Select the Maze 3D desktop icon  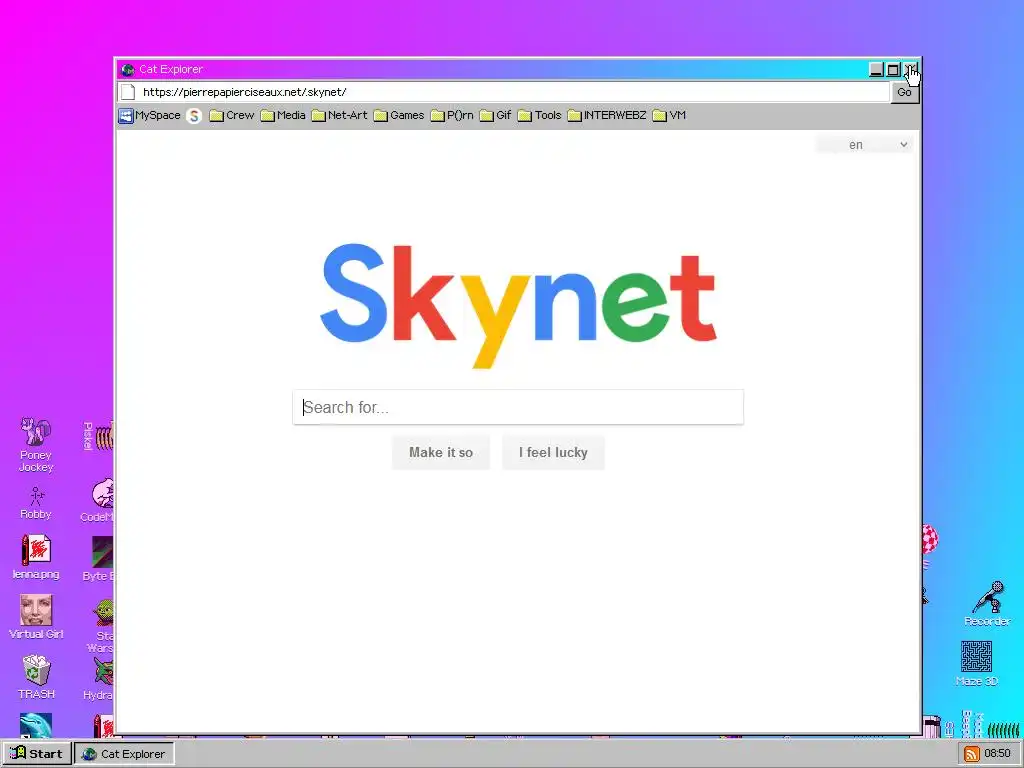pos(976,664)
